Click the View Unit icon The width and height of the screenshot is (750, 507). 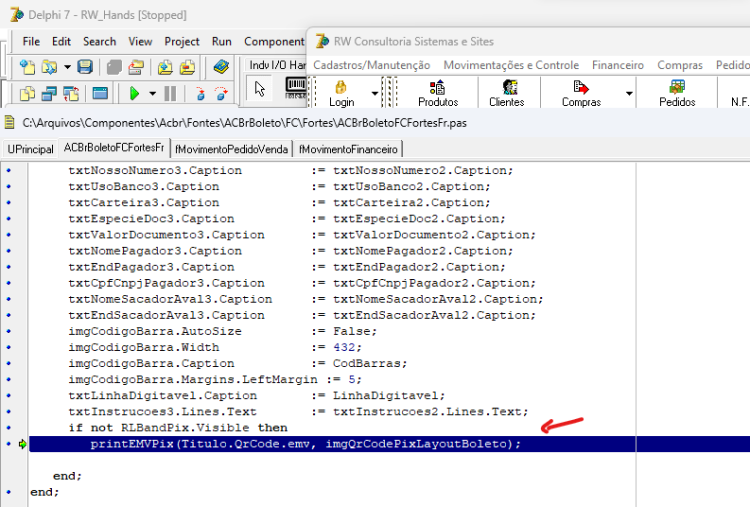[x=27, y=93]
